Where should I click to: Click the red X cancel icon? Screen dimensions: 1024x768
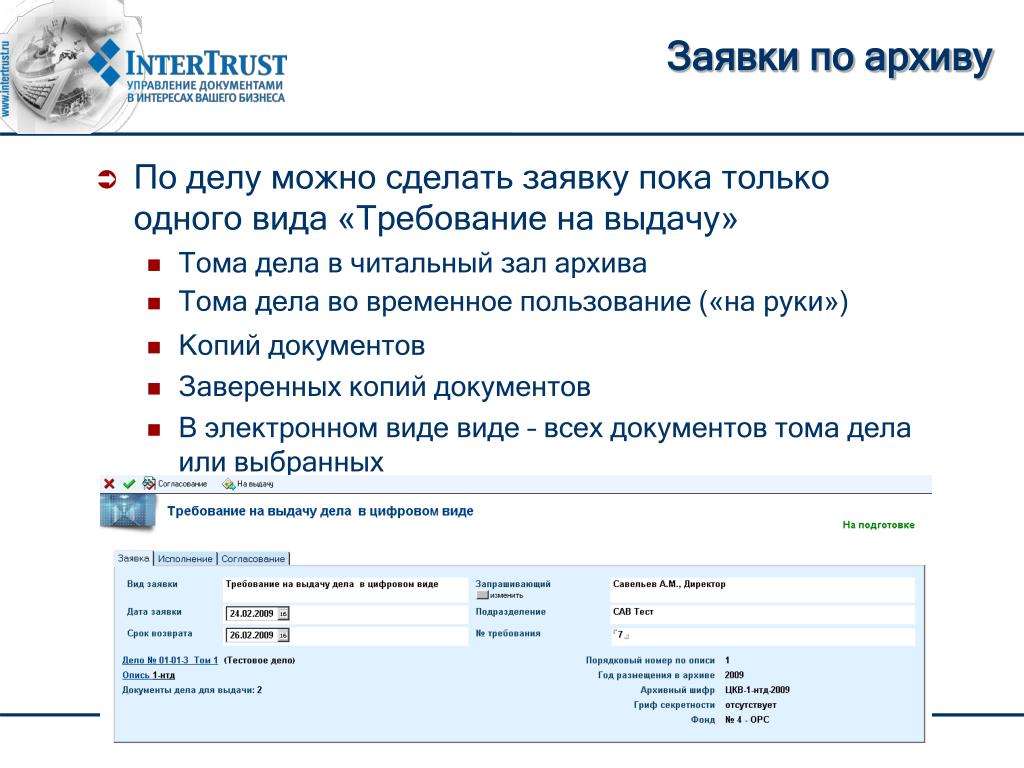click(x=109, y=484)
